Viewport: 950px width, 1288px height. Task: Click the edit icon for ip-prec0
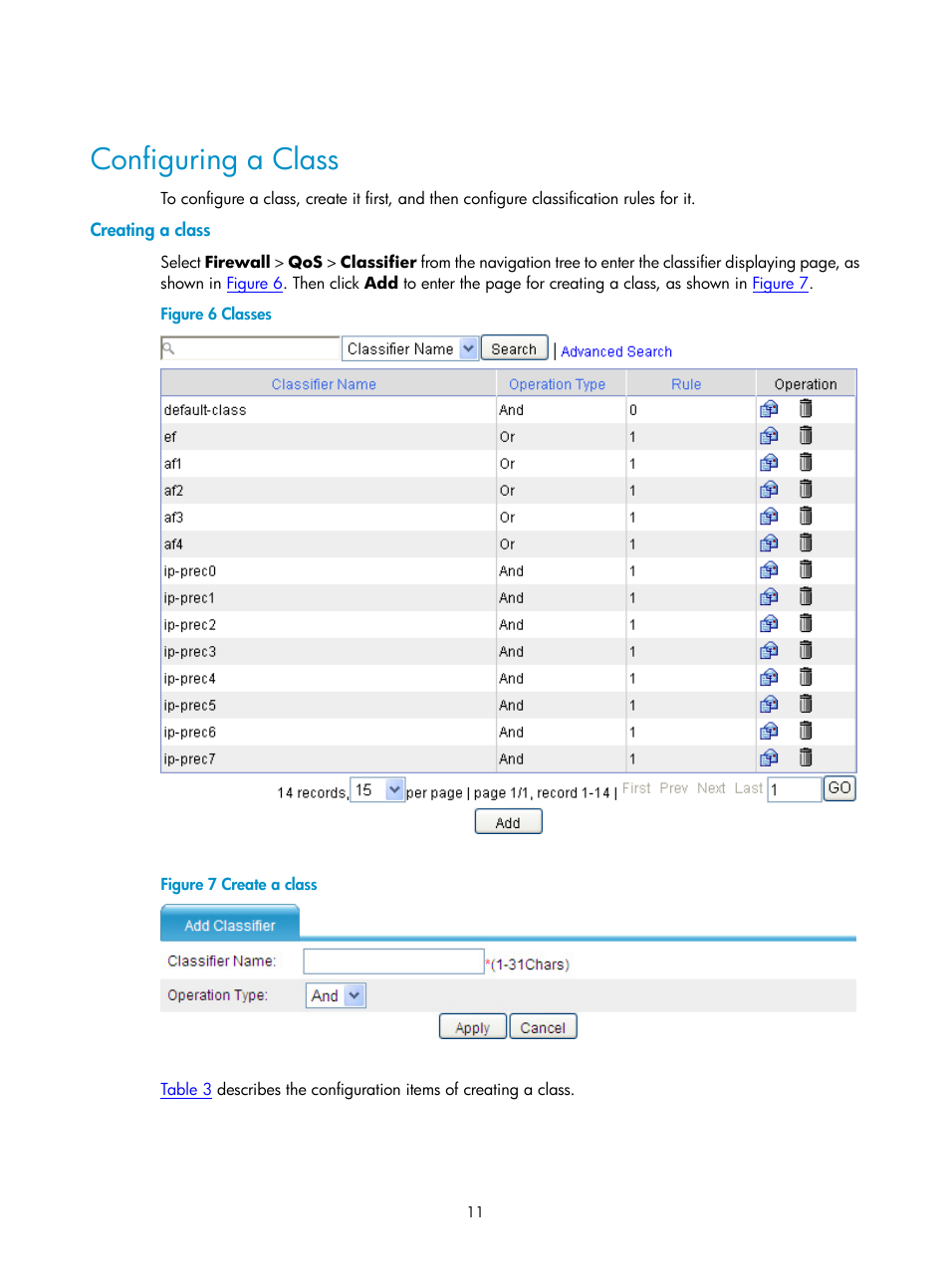(769, 570)
